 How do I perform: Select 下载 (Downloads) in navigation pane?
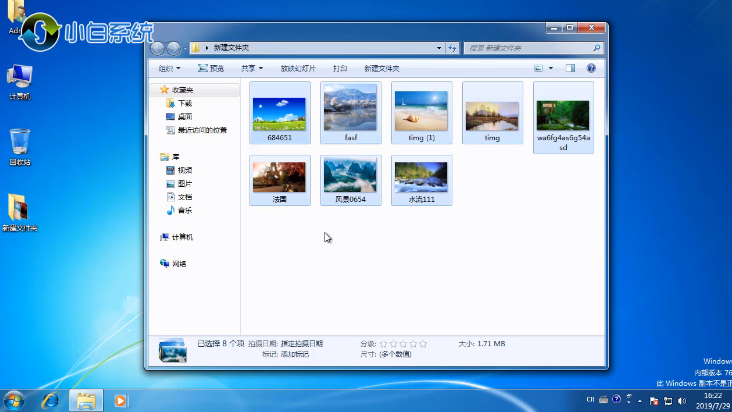[185, 103]
